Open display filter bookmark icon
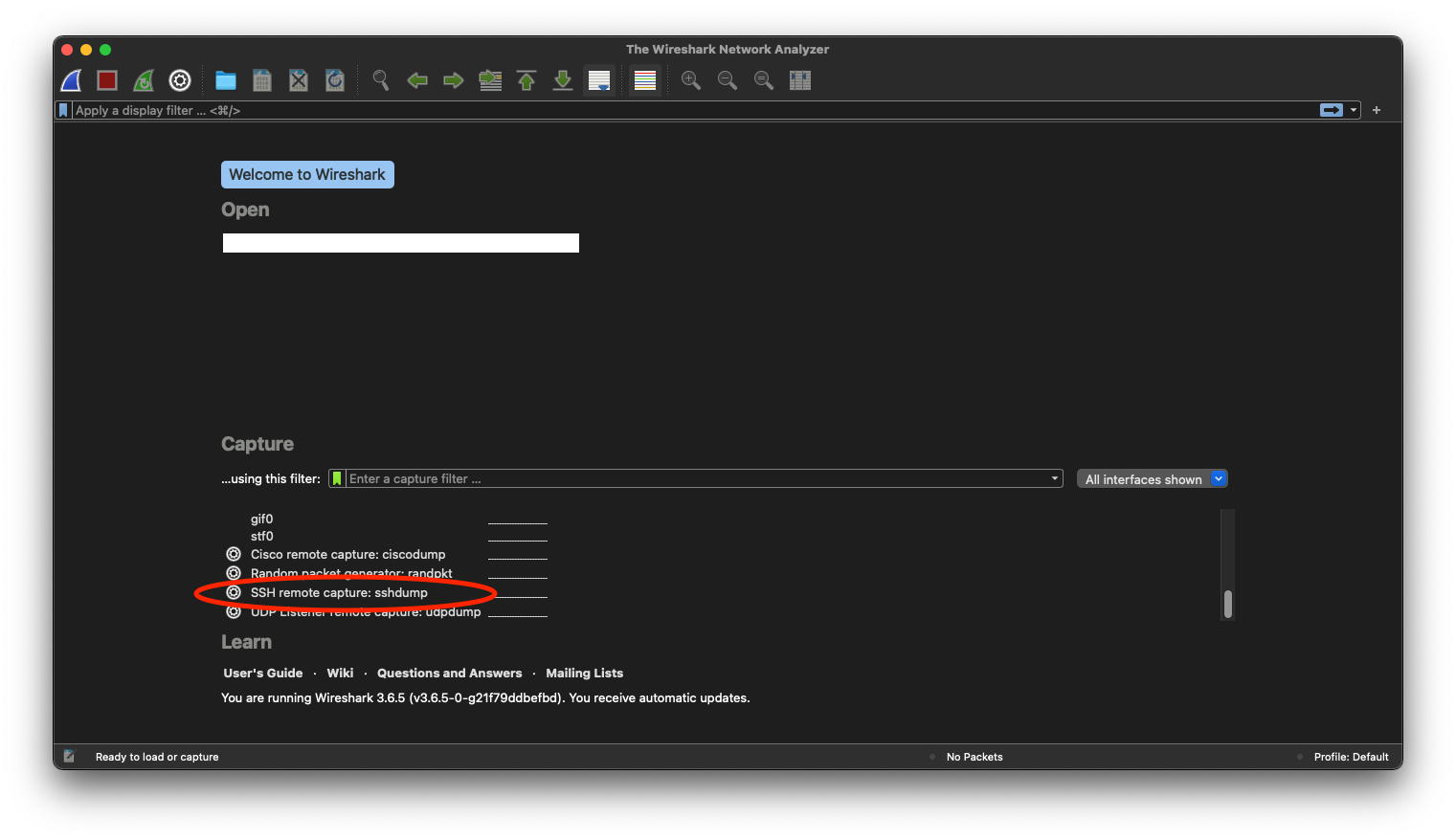The height and width of the screenshot is (840, 1456). coord(63,110)
